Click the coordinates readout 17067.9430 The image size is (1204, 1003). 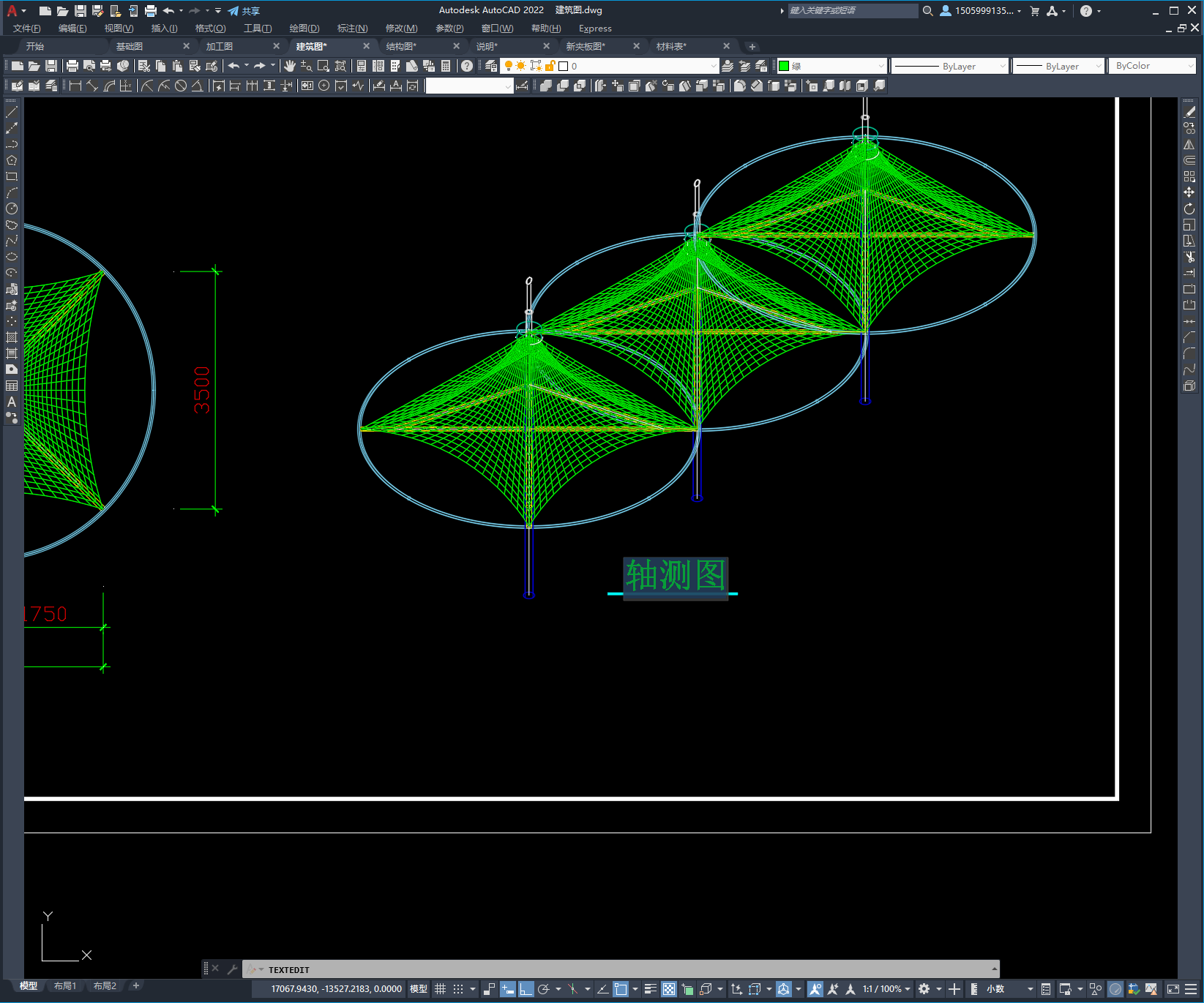click(336, 989)
